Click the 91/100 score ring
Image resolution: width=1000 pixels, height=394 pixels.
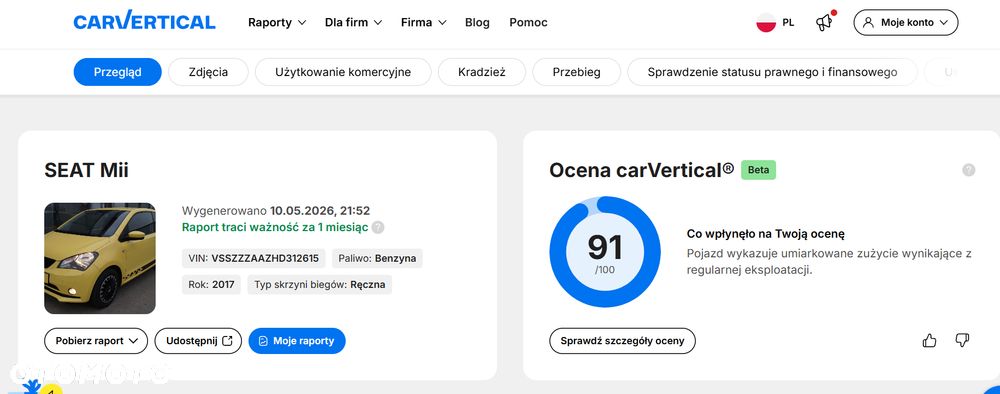[x=605, y=252]
